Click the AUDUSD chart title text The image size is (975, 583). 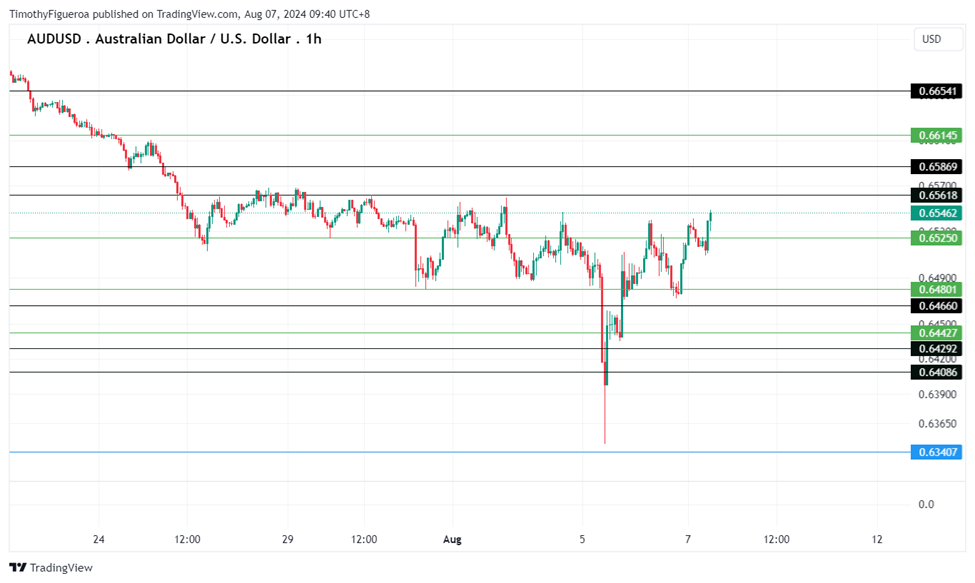click(174, 39)
